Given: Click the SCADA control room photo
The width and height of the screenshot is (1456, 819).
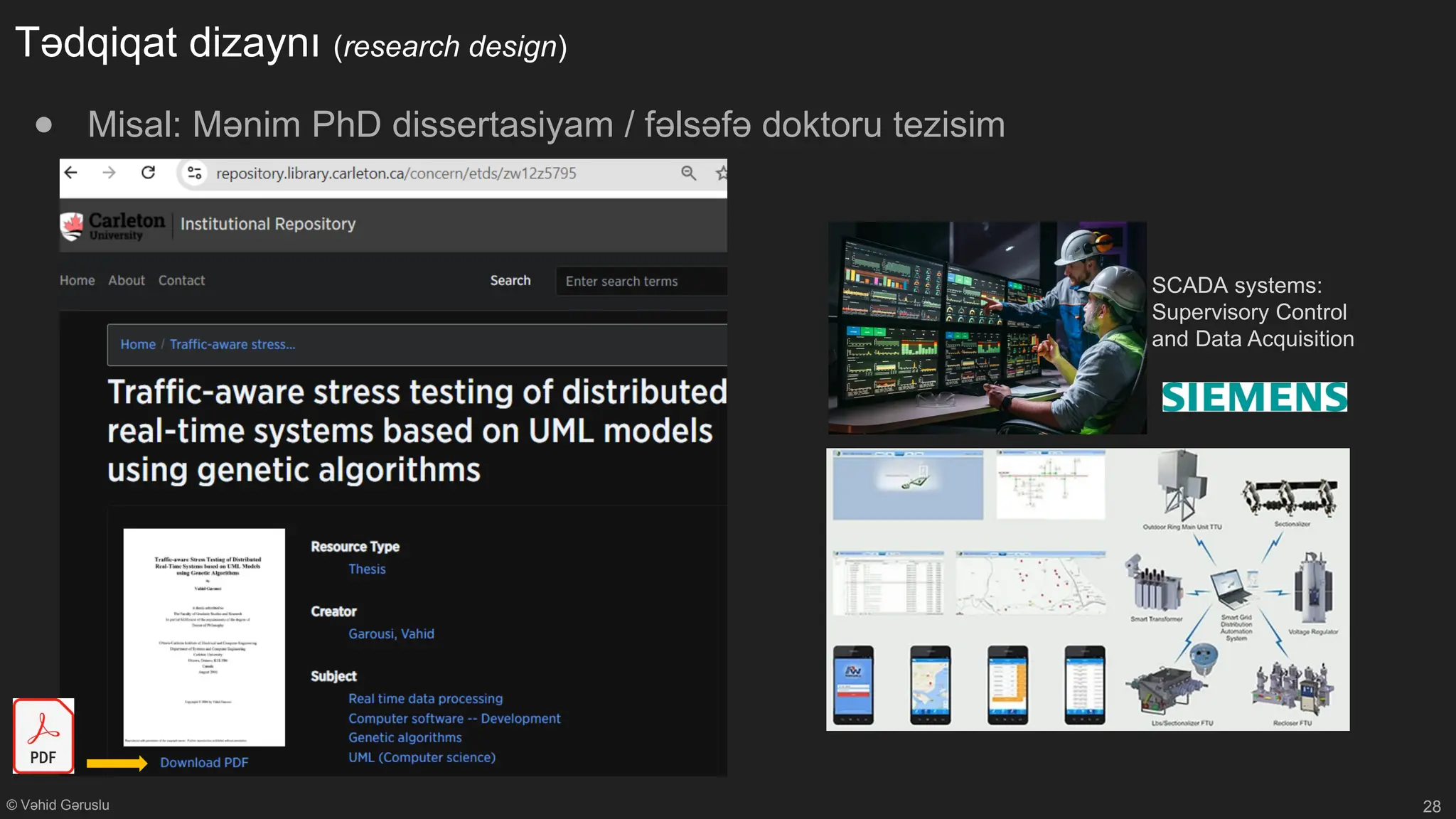Looking at the screenshot, I should coord(987,328).
